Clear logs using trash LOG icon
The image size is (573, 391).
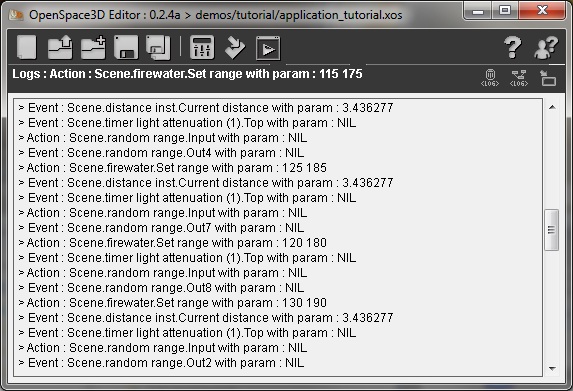coord(490,77)
